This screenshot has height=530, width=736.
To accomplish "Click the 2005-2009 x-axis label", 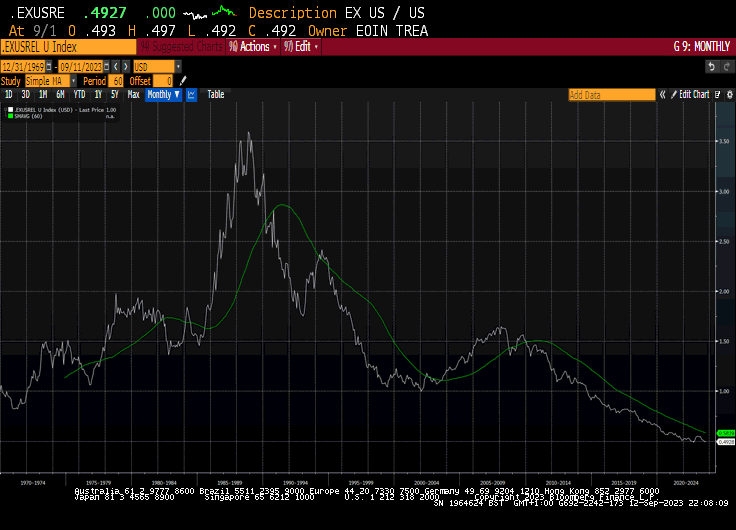I will [x=492, y=483].
